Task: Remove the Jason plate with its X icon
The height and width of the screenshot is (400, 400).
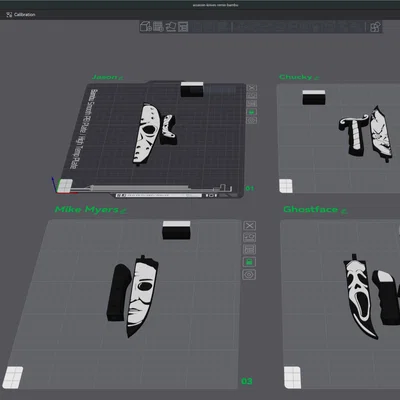Action: tap(252, 88)
